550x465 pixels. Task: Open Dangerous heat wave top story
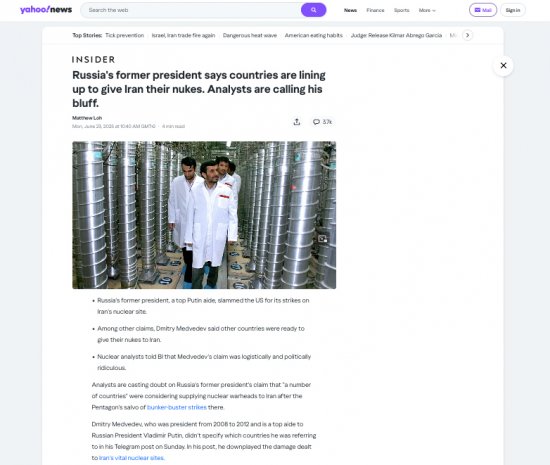250,35
